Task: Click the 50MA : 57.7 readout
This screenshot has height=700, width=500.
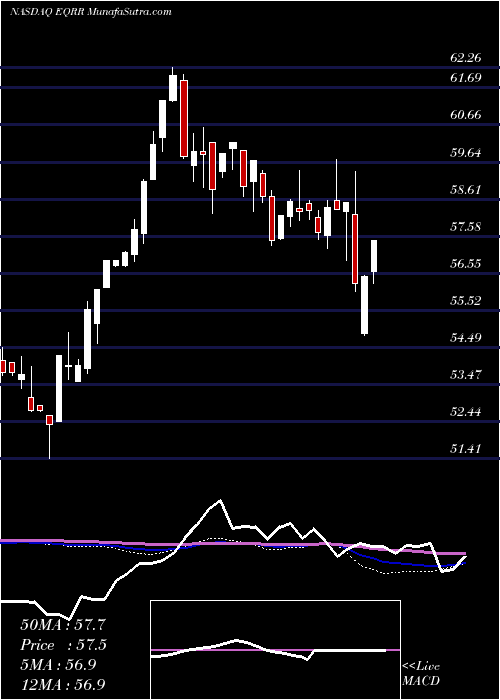Action: point(63,625)
